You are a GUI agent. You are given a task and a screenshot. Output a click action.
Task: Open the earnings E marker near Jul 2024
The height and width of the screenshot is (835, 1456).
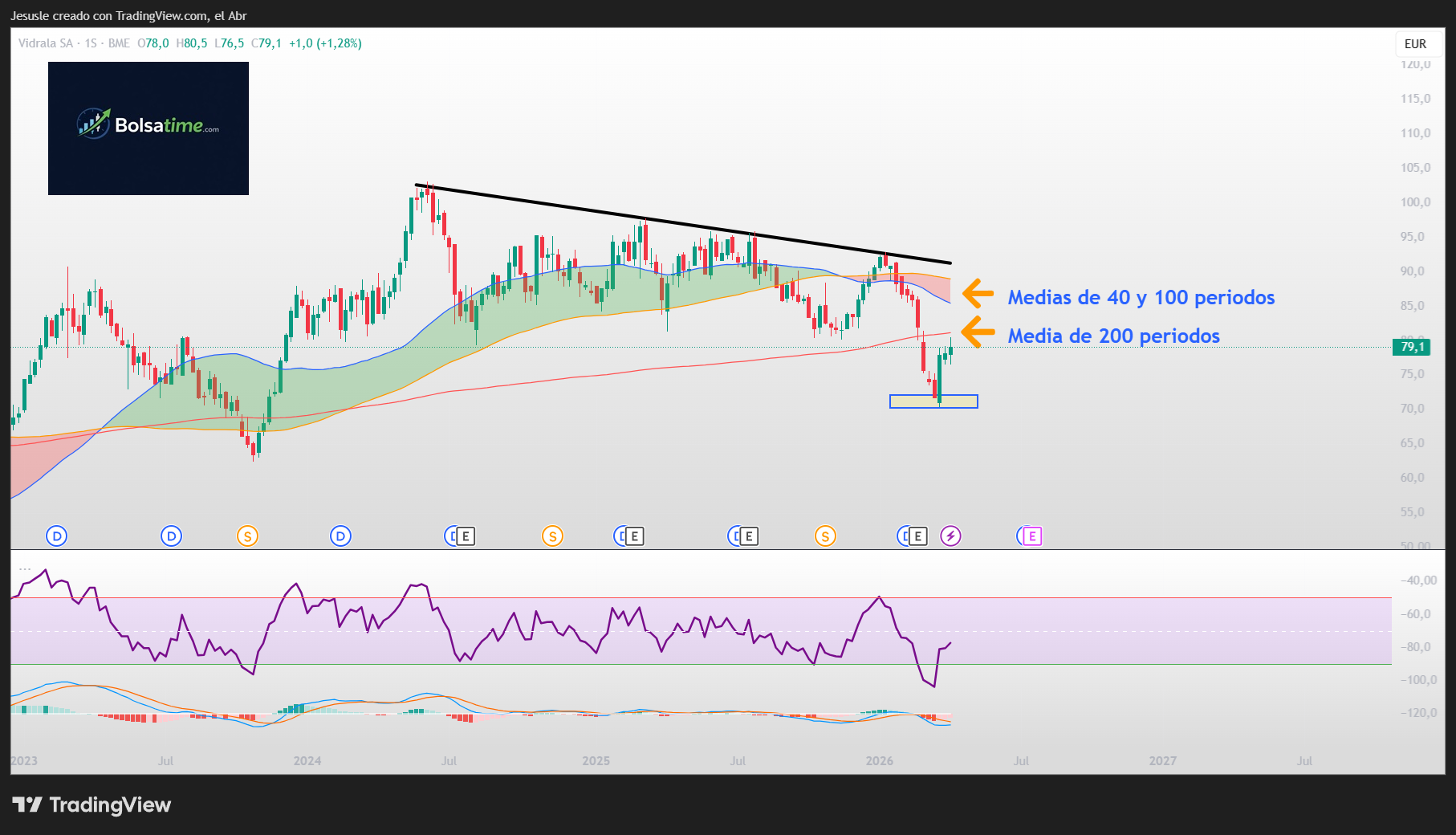click(466, 536)
